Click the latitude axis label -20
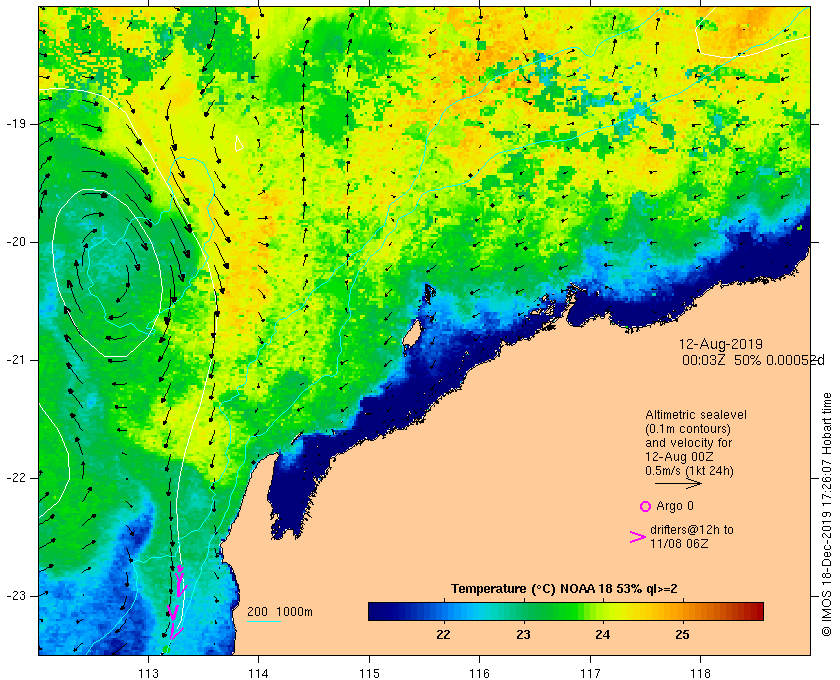Viewport: 840px width, 680px height. [x=16, y=242]
